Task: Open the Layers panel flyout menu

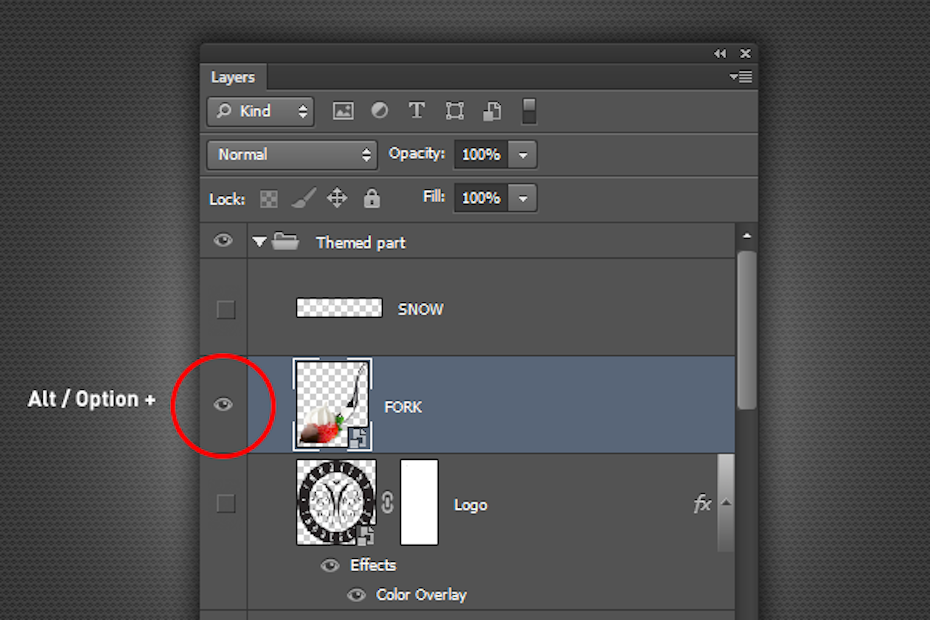Action: pyautogui.click(x=741, y=77)
